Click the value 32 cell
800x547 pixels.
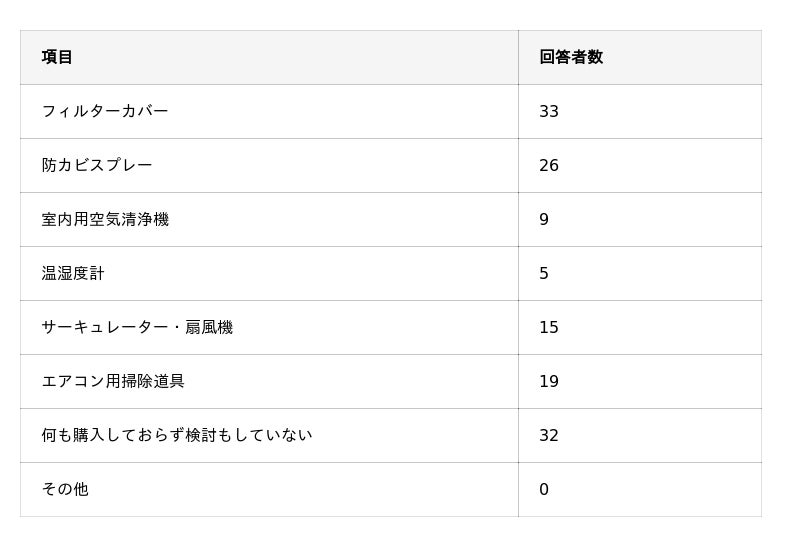point(549,435)
